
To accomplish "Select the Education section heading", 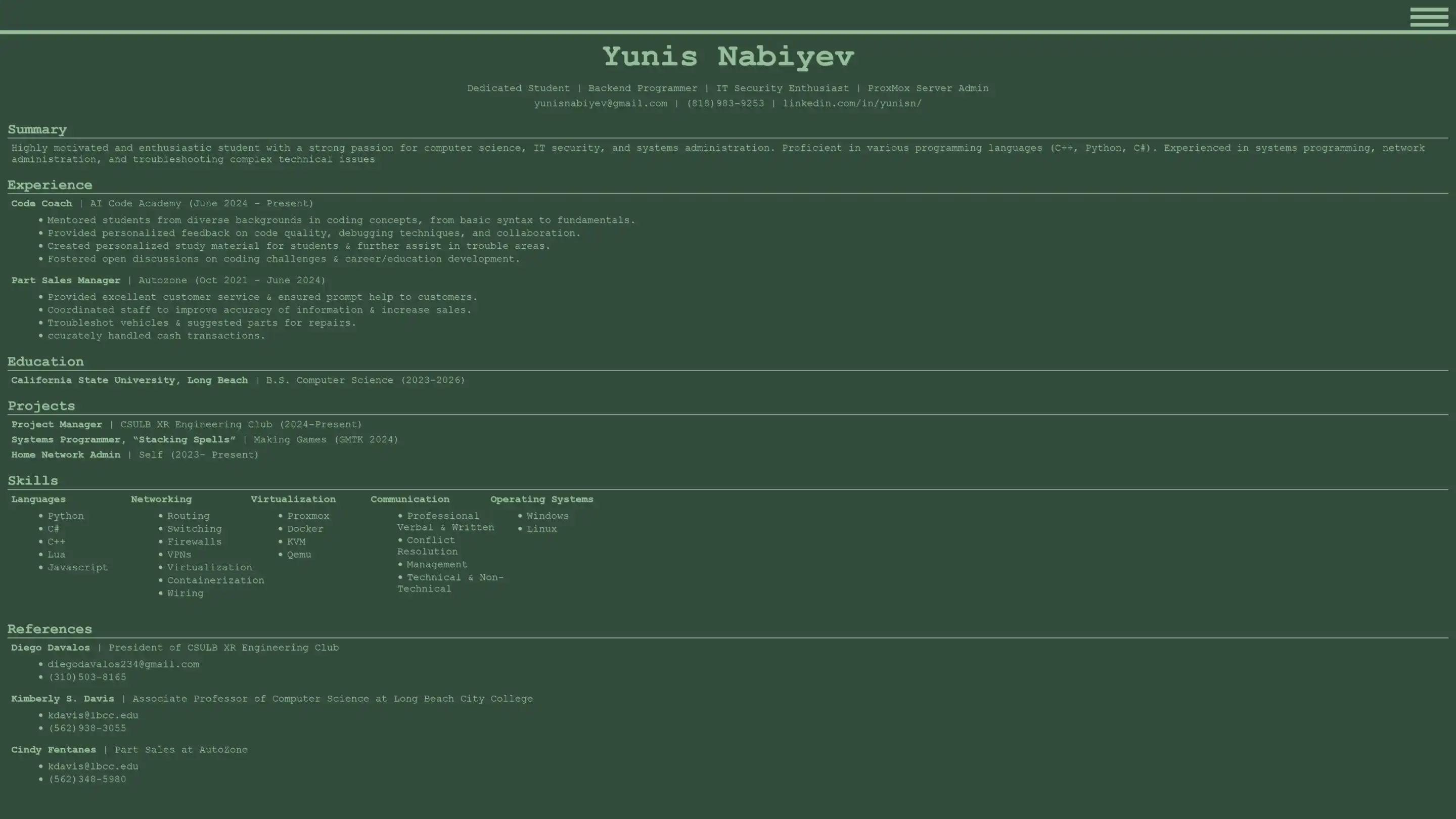I will (x=45, y=362).
